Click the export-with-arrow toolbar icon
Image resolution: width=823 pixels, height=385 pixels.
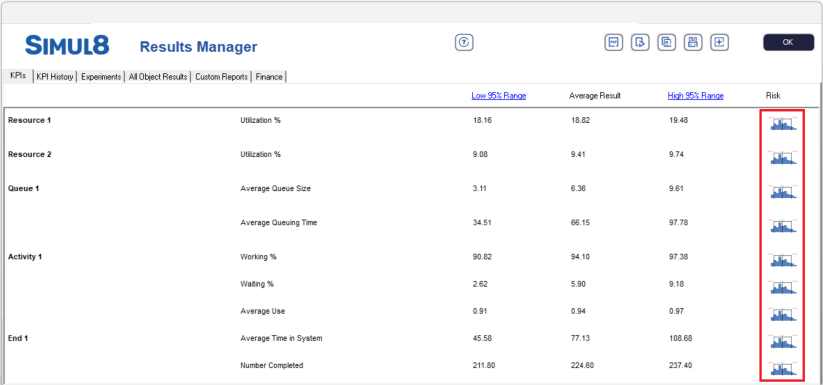[640, 42]
